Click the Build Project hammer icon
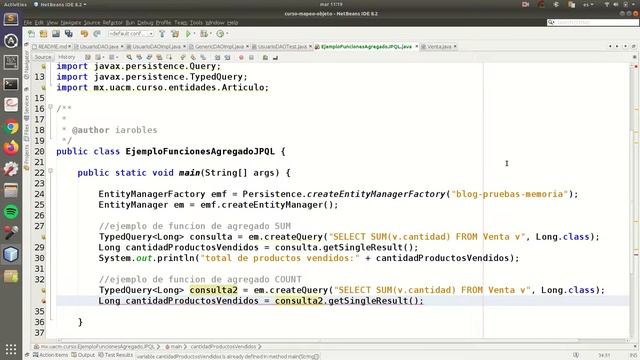640x360 pixels. [162, 34]
